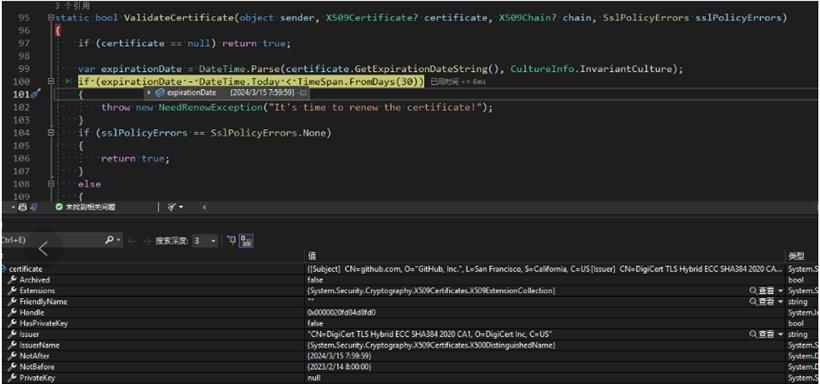Click the '3 个引用' references link above line 95
Screen dimensions: 820x384
[72, 6]
